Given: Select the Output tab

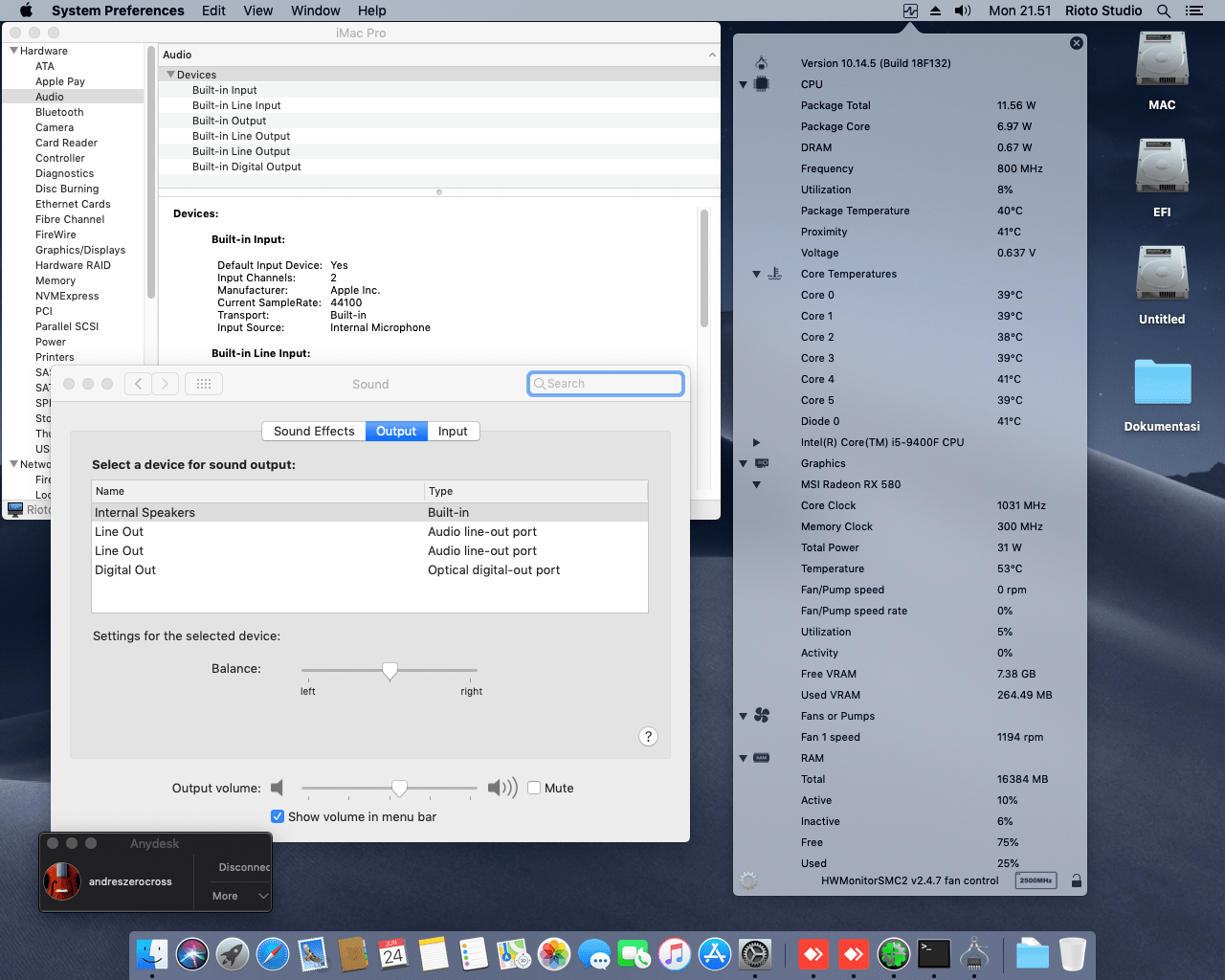Looking at the screenshot, I should [396, 432].
